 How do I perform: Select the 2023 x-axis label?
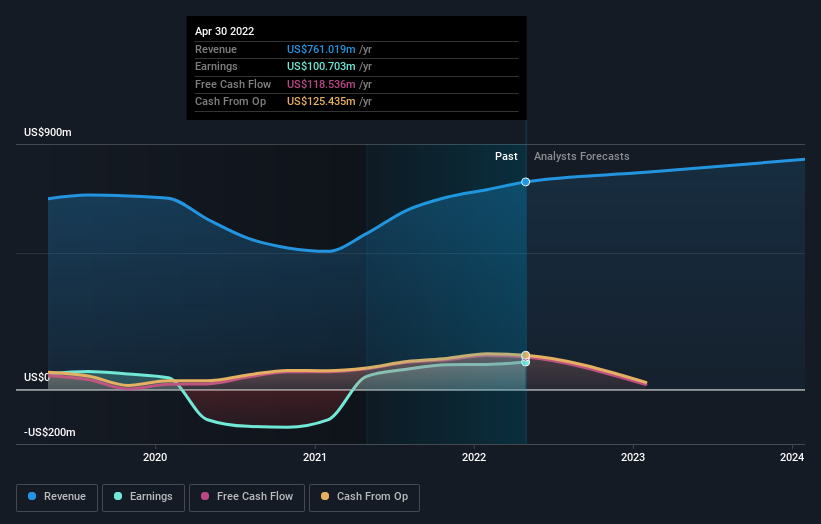633,457
